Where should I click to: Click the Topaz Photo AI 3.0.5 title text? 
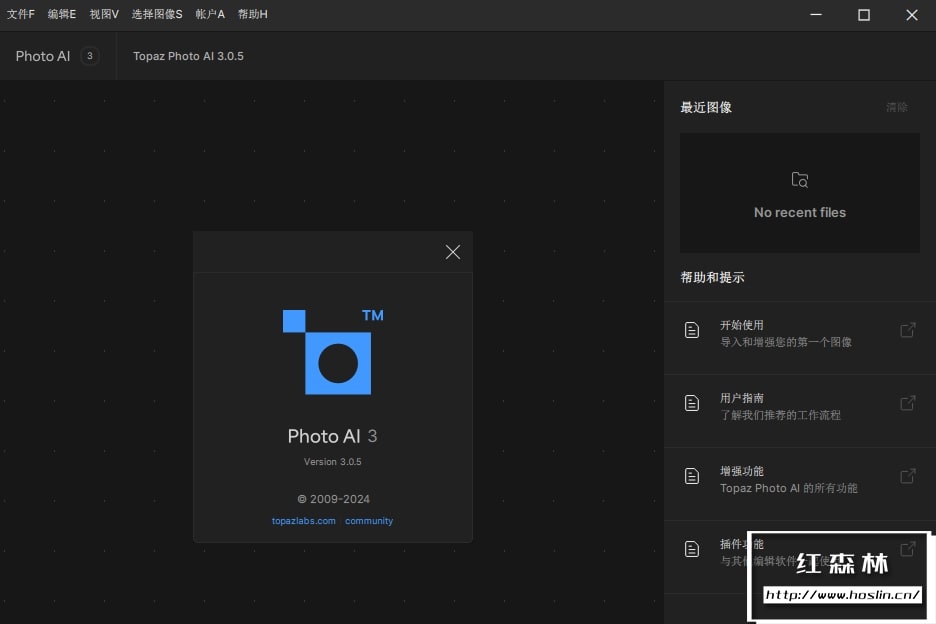click(188, 56)
